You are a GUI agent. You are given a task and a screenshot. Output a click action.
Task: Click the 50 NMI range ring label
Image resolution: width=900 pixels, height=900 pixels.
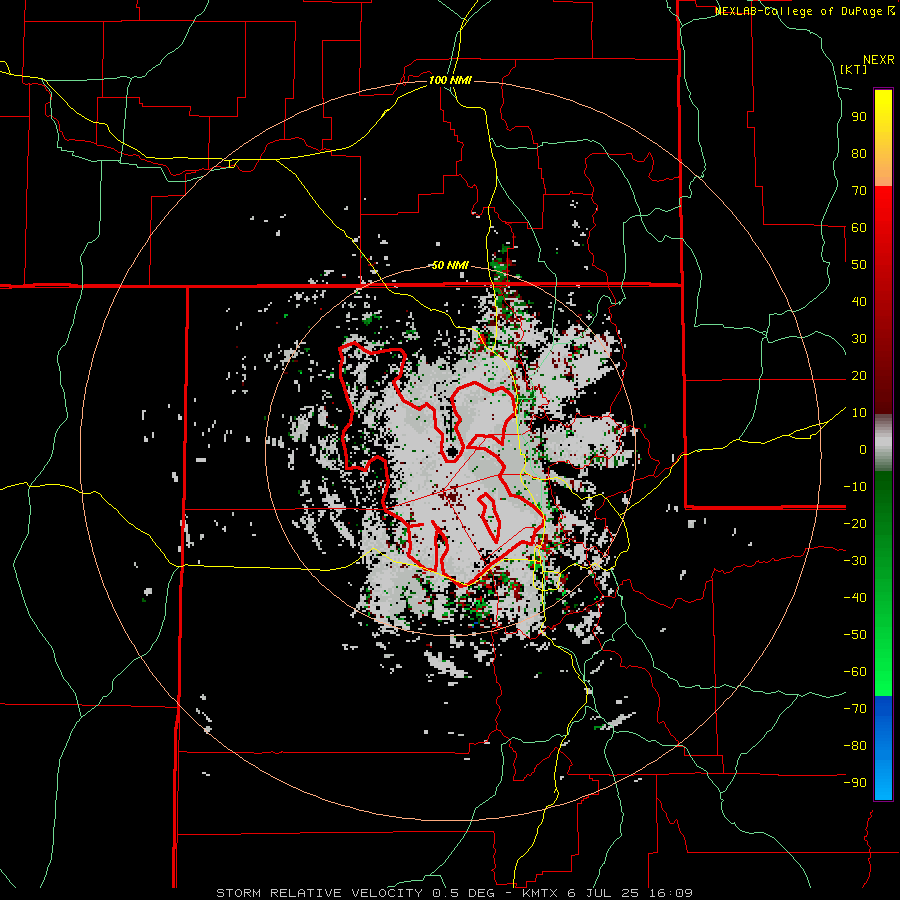pyautogui.click(x=450, y=265)
